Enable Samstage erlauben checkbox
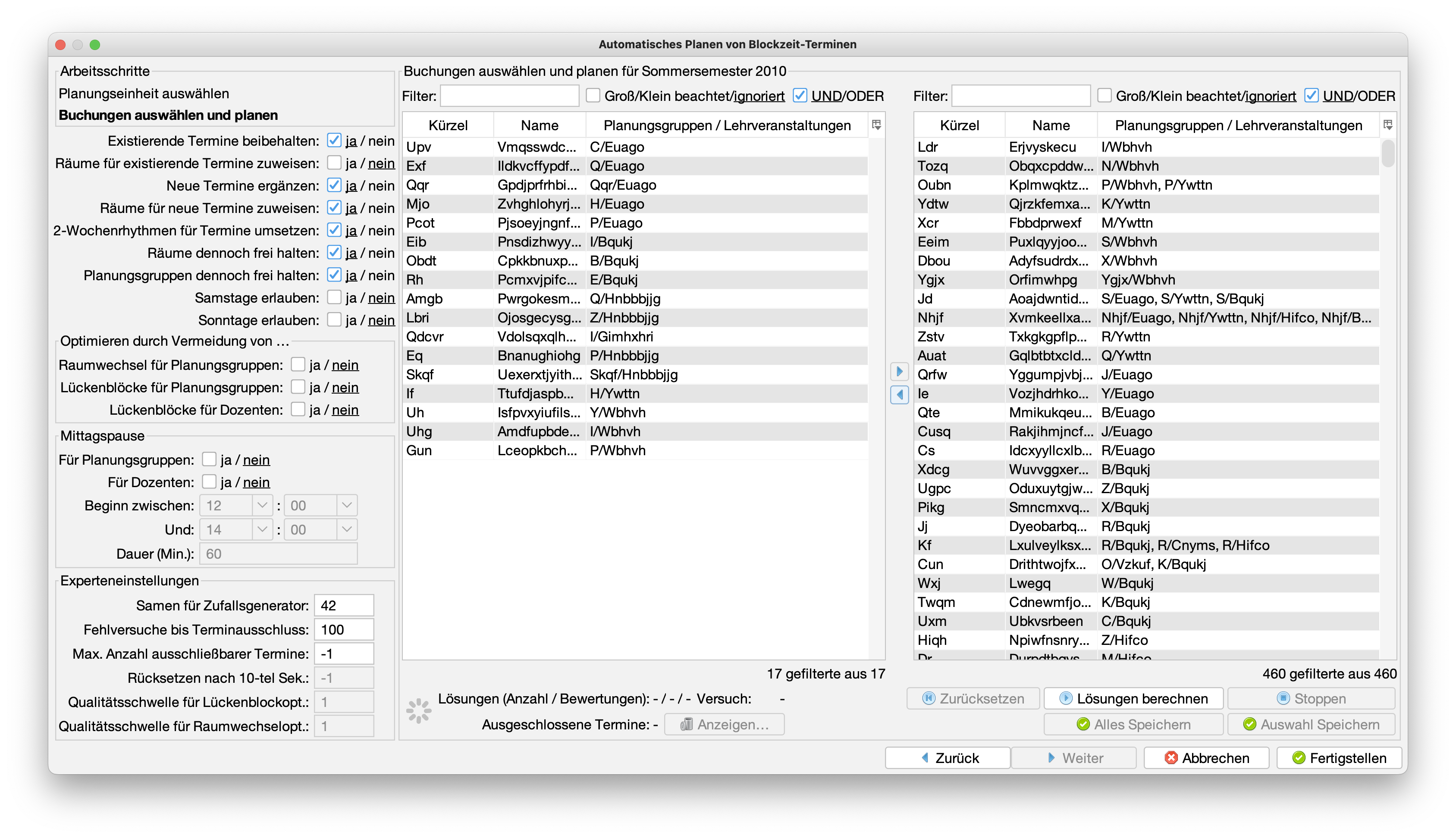 coord(334,297)
